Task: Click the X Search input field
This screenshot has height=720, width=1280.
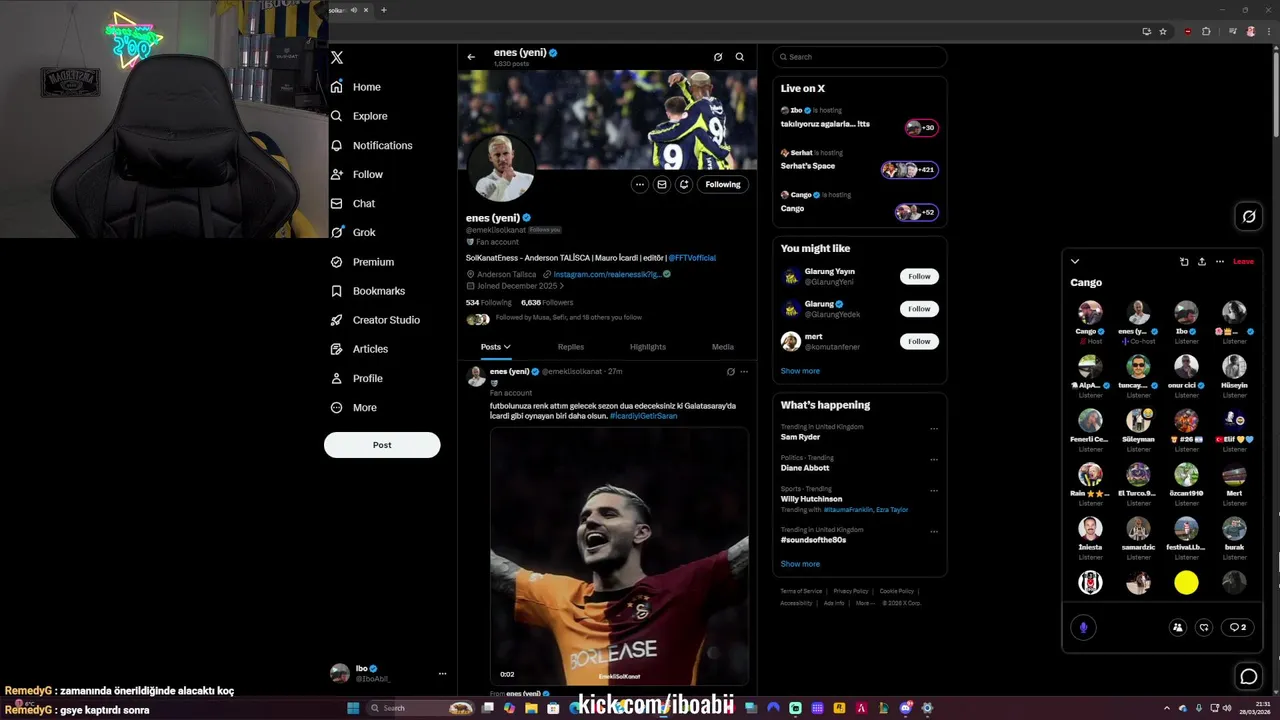Action: coord(860,57)
